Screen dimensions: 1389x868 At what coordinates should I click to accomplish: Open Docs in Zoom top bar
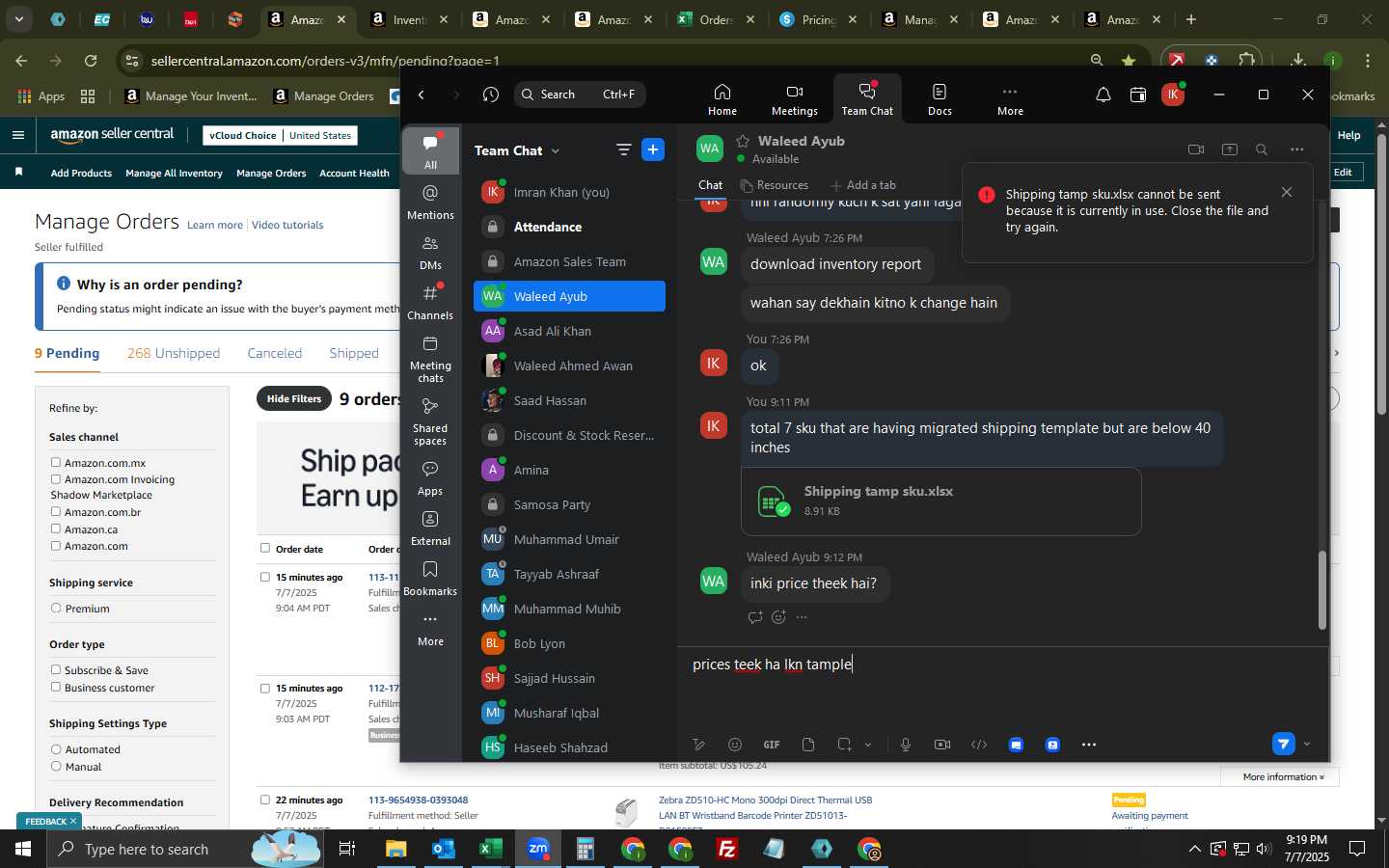(940, 99)
